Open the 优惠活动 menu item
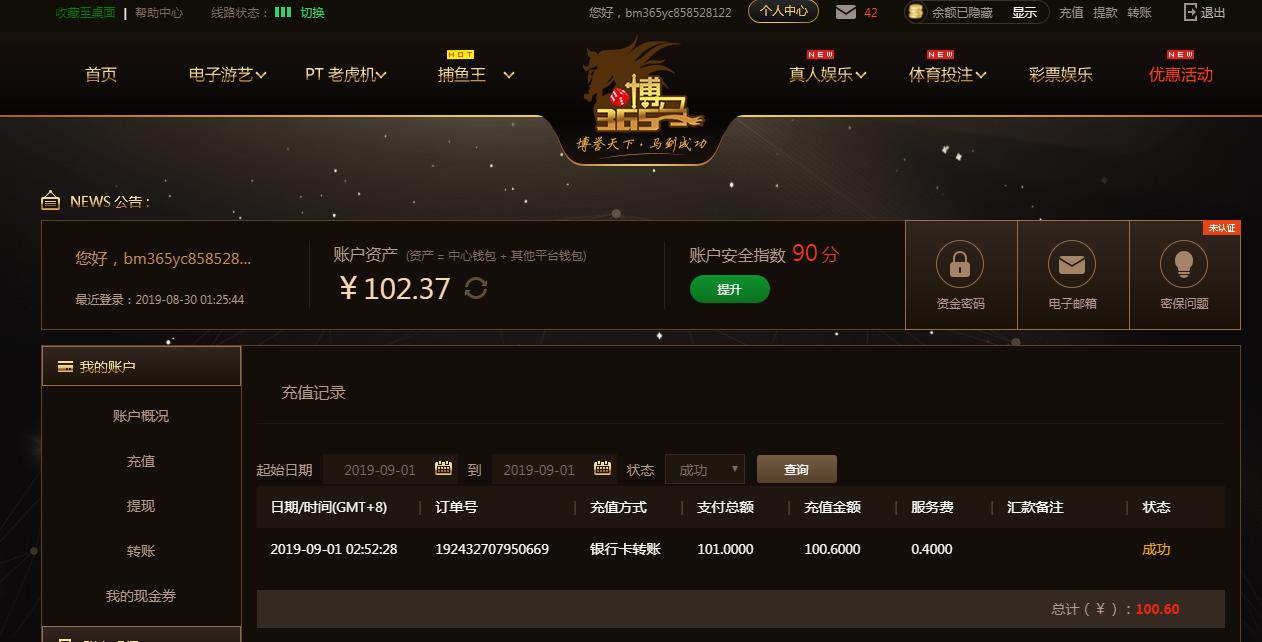Viewport: 1262px width, 642px height. coord(1181,74)
